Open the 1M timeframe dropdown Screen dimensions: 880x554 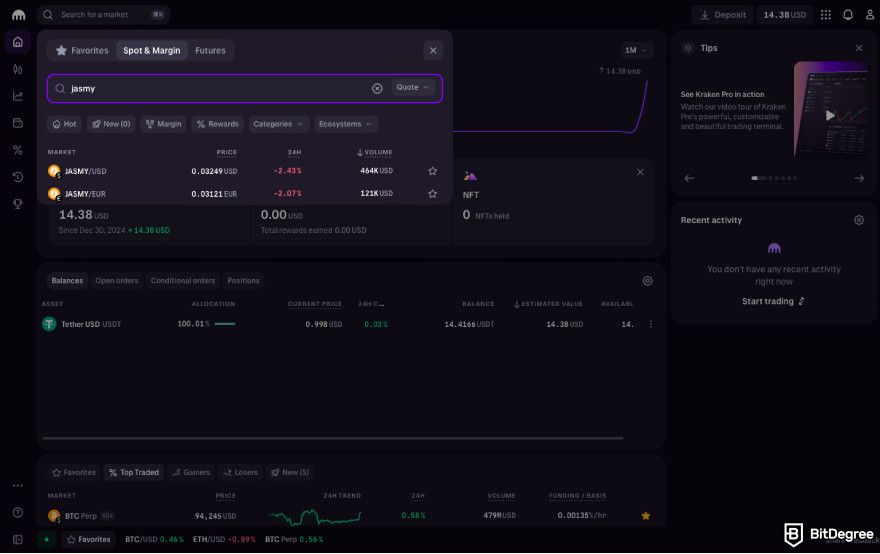click(636, 50)
